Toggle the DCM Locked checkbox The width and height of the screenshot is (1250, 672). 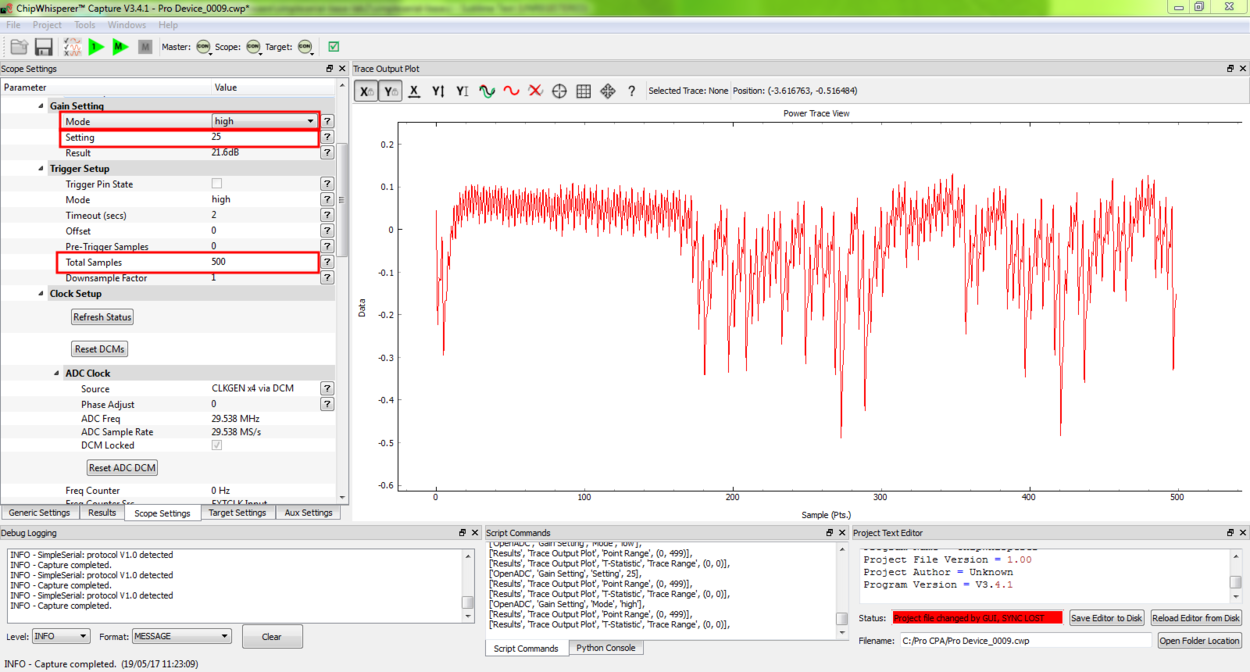(x=217, y=446)
